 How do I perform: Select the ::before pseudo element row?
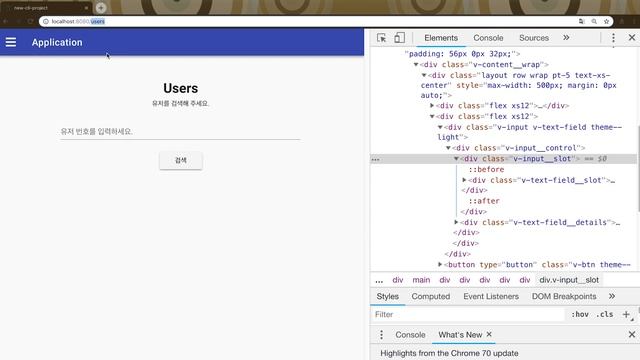[x=486, y=169]
